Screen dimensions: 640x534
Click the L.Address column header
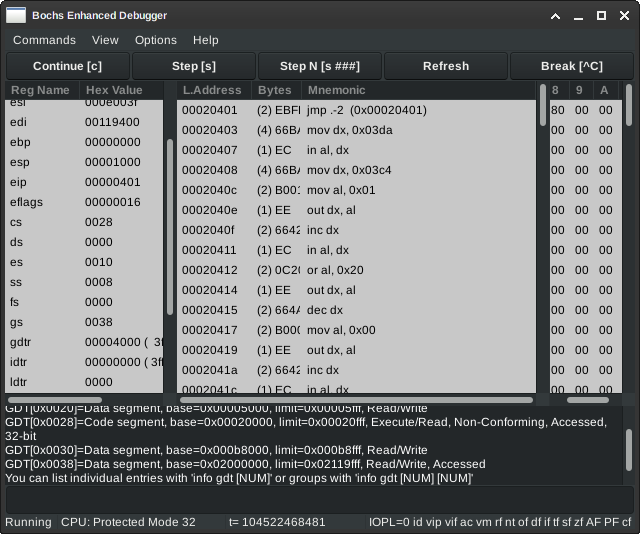click(x=215, y=90)
